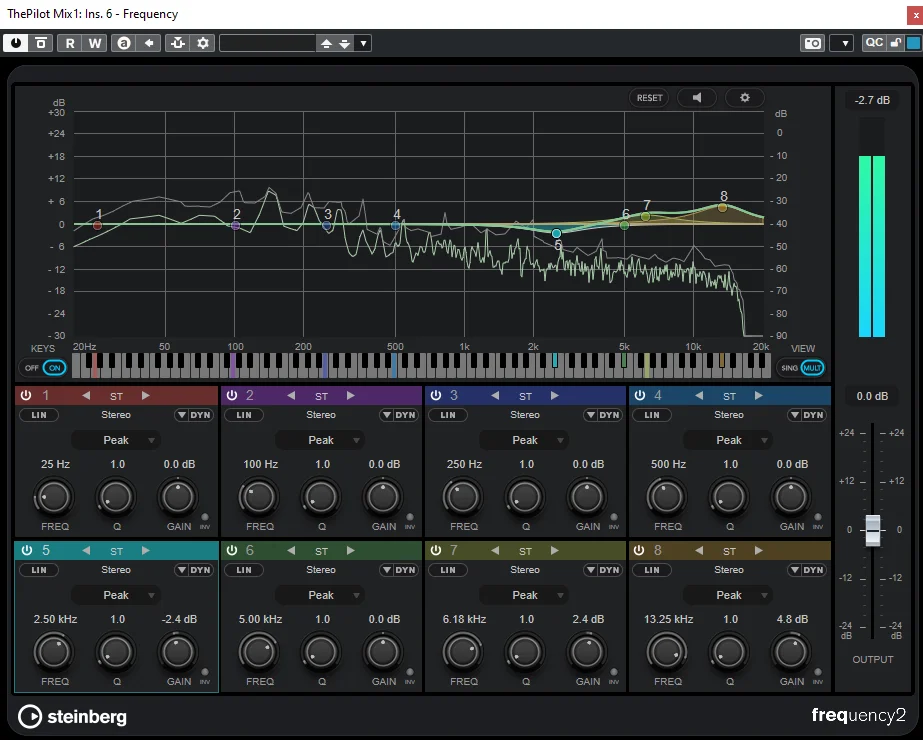Click band 6 node on EQ curve
The width and height of the screenshot is (923, 740).
point(625,225)
